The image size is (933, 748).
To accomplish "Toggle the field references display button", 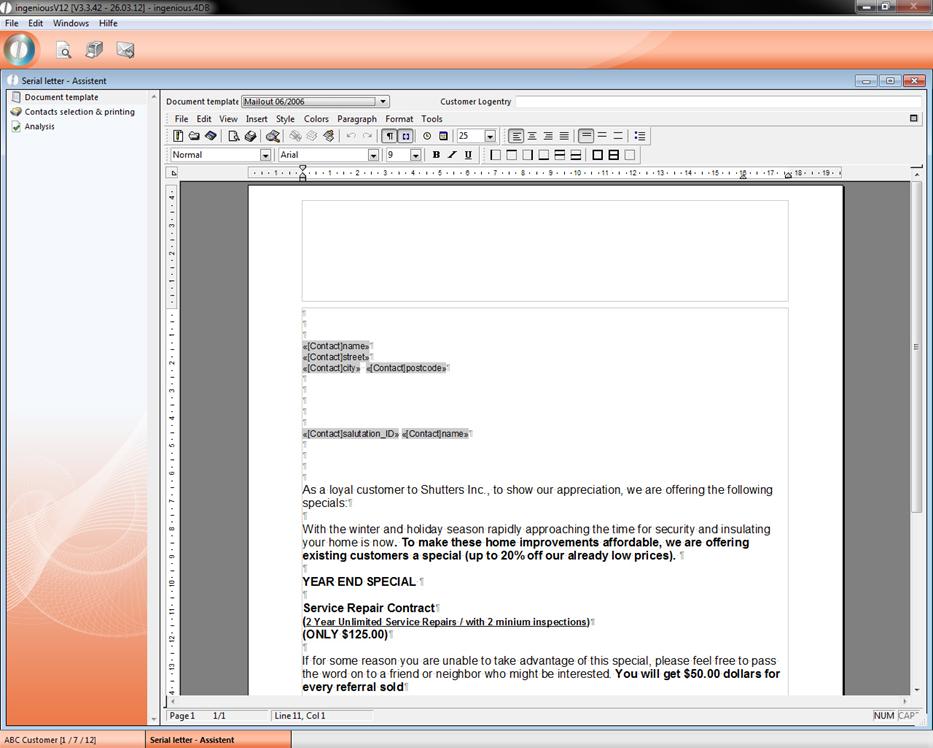I will [x=406, y=136].
